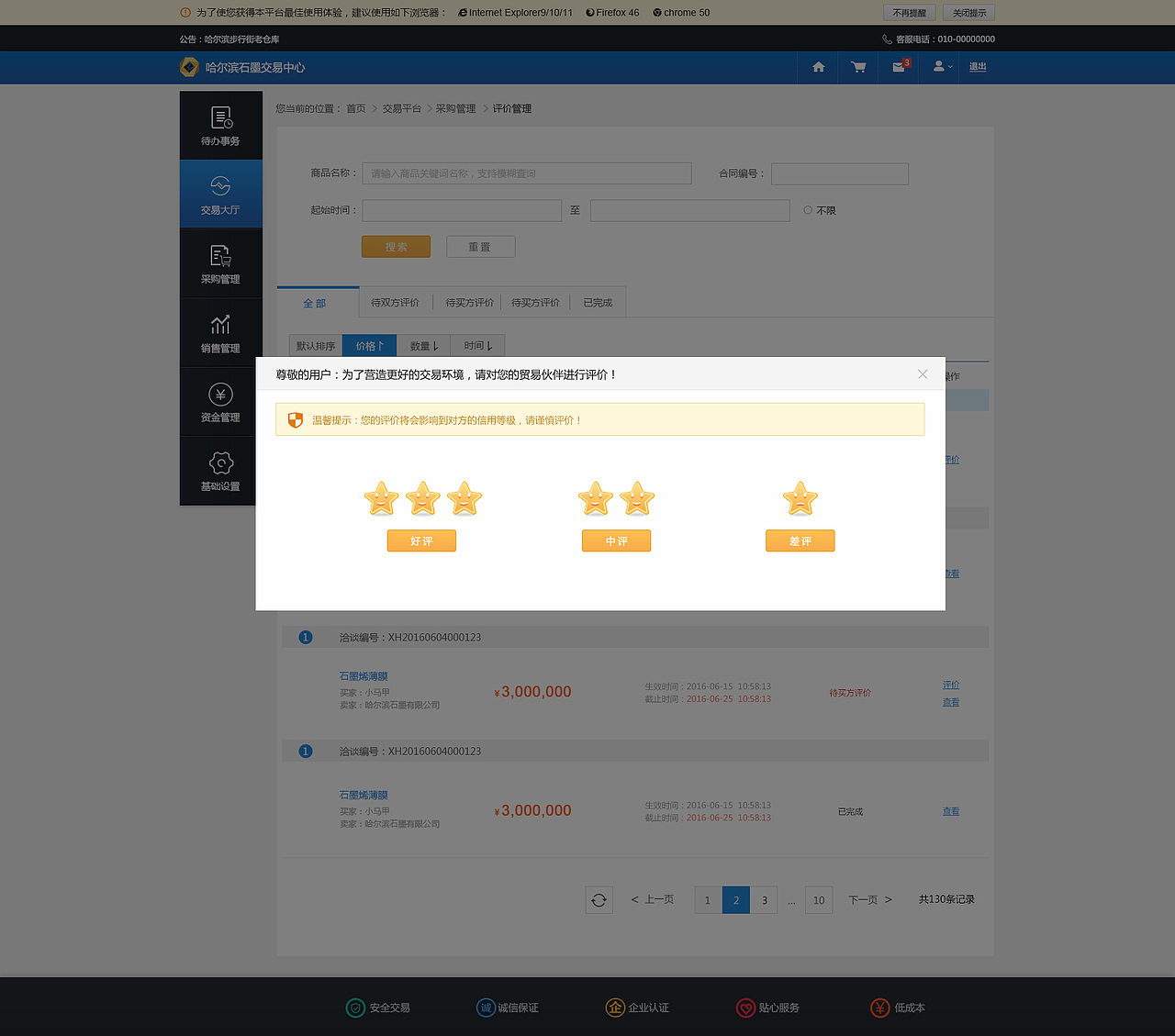Open 待办事务 sidebar icon
The image size is (1175, 1036).
tap(221, 126)
